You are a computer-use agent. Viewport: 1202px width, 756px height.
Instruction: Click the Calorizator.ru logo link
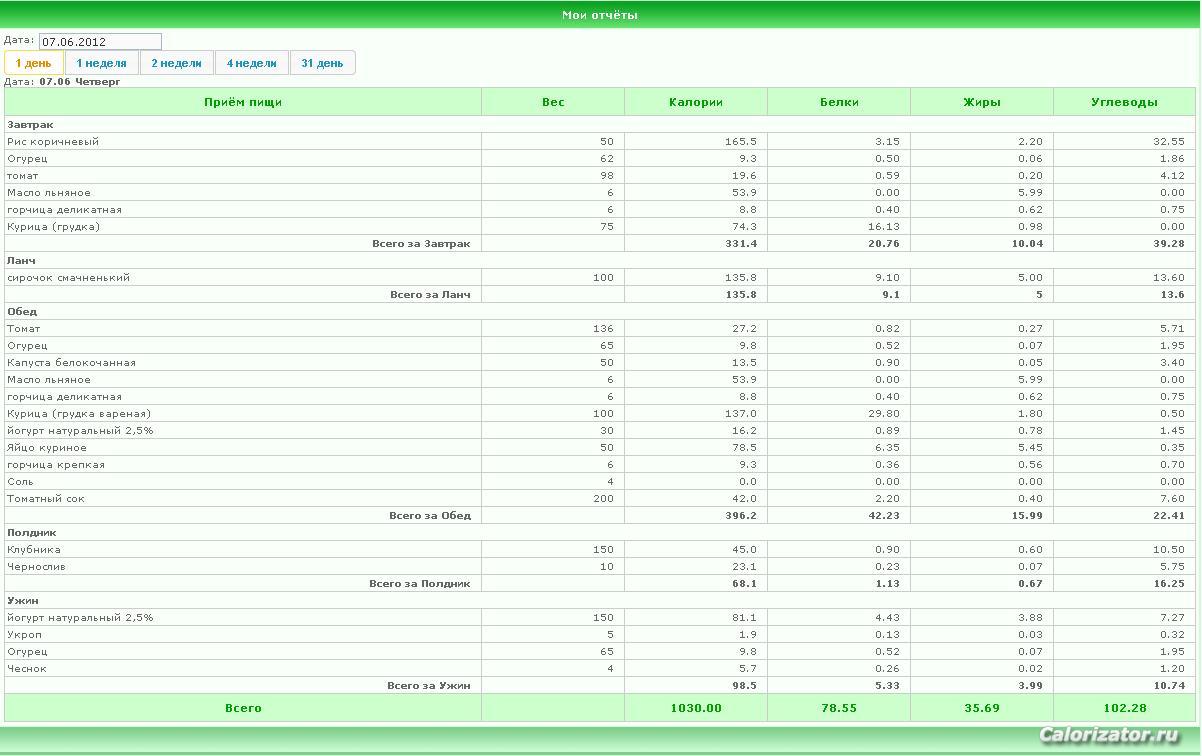(1110, 736)
